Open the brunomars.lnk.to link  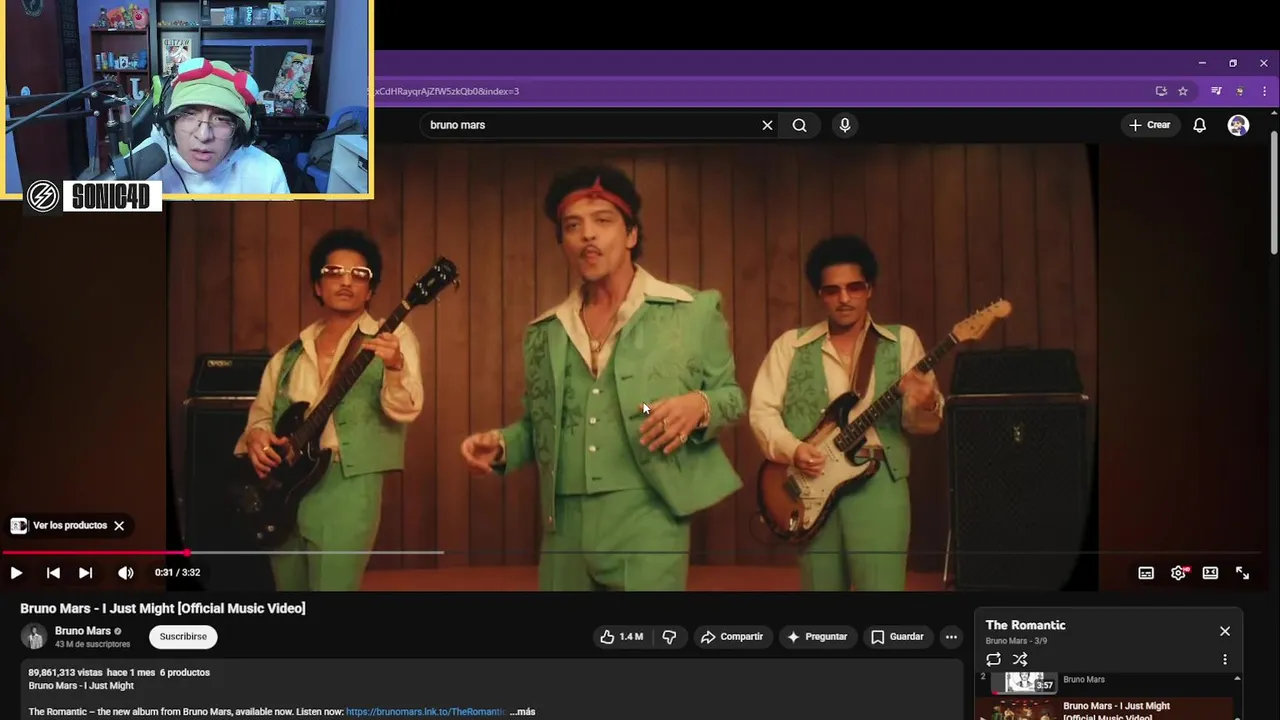tap(426, 712)
